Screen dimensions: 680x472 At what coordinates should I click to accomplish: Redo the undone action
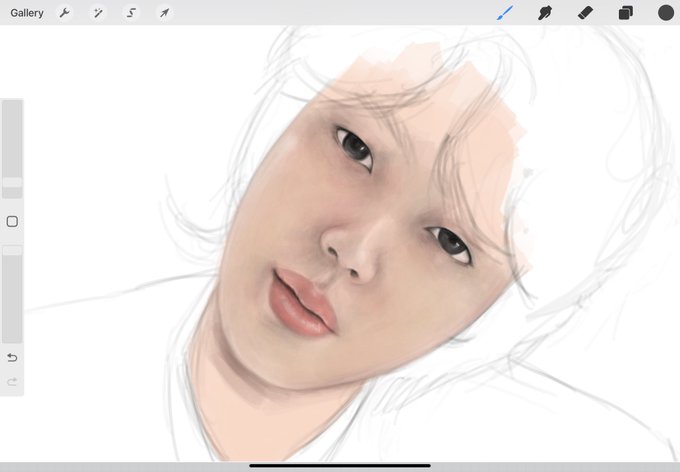coord(12,382)
